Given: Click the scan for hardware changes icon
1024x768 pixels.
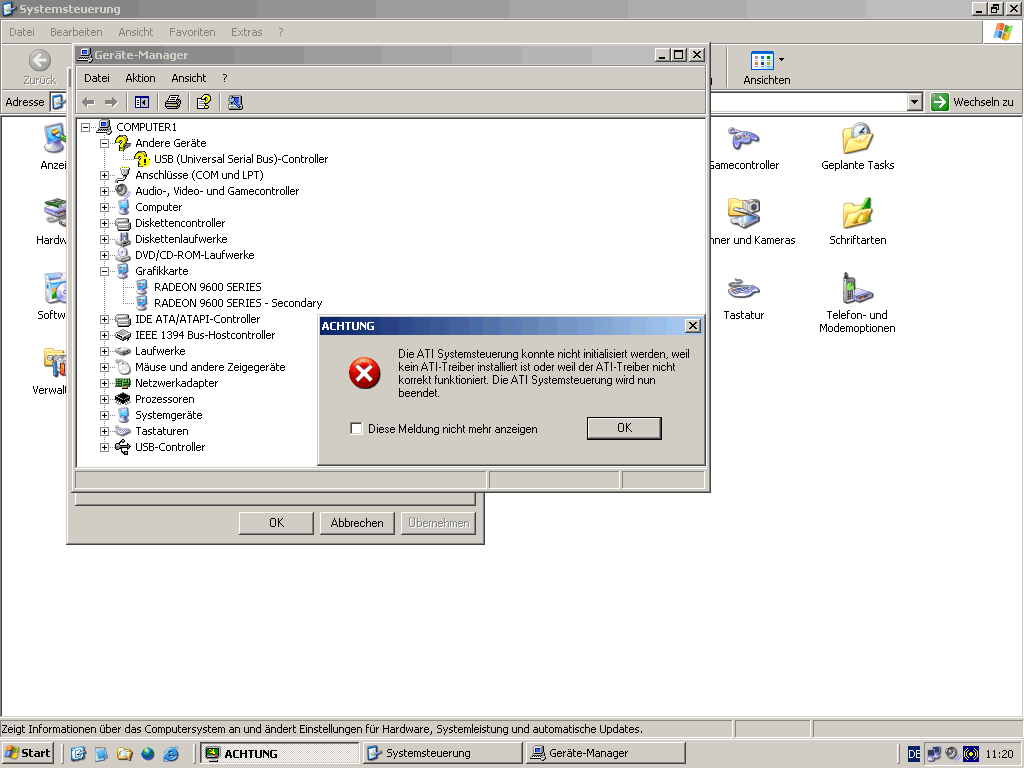Looking at the screenshot, I should (235, 103).
